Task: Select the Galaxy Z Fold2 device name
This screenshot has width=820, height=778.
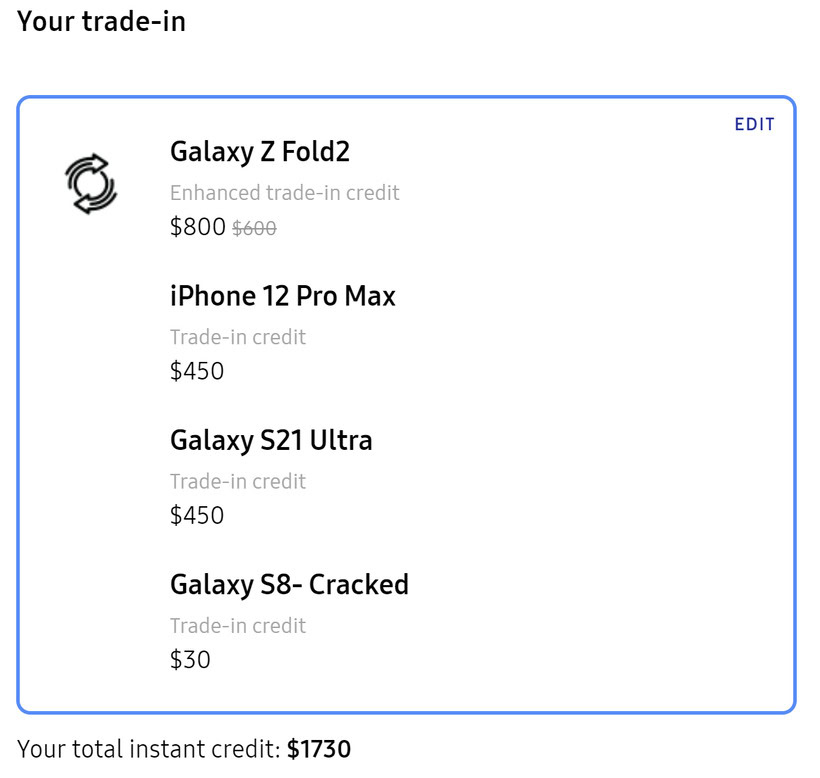Action: pyautogui.click(x=260, y=152)
